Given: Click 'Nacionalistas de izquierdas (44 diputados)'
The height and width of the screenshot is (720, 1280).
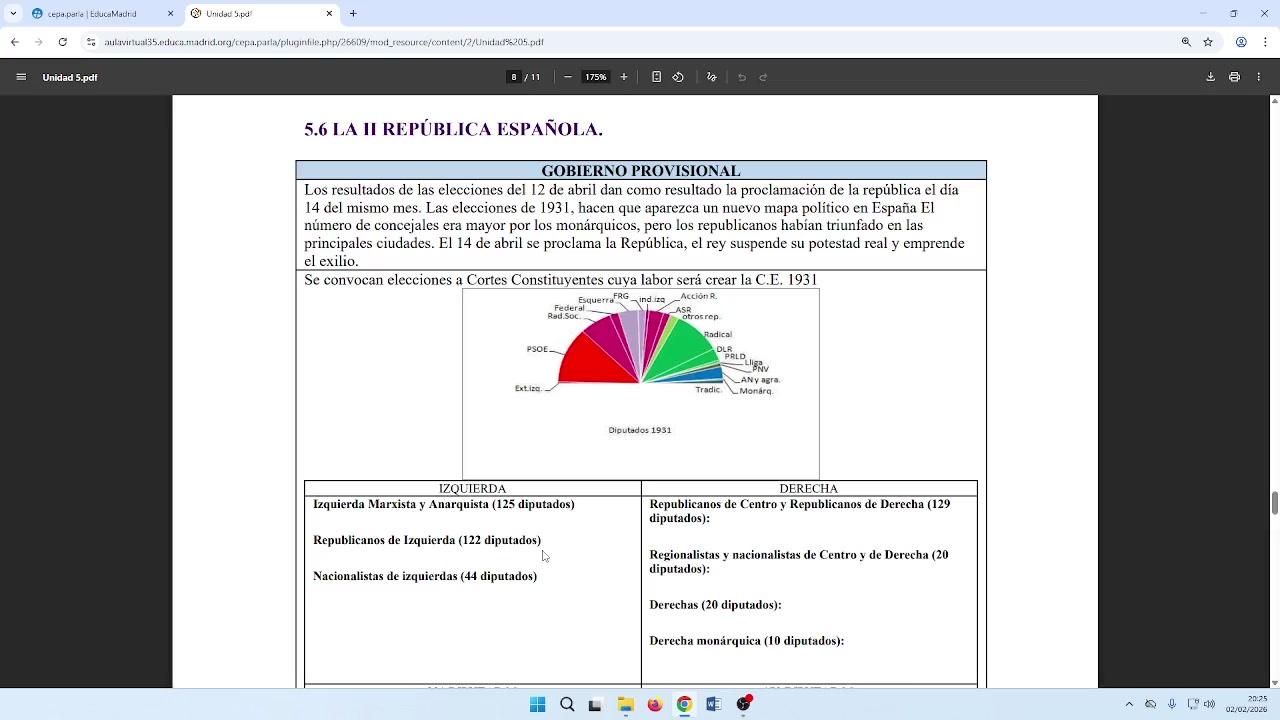Looking at the screenshot, I should pos(425,576).
